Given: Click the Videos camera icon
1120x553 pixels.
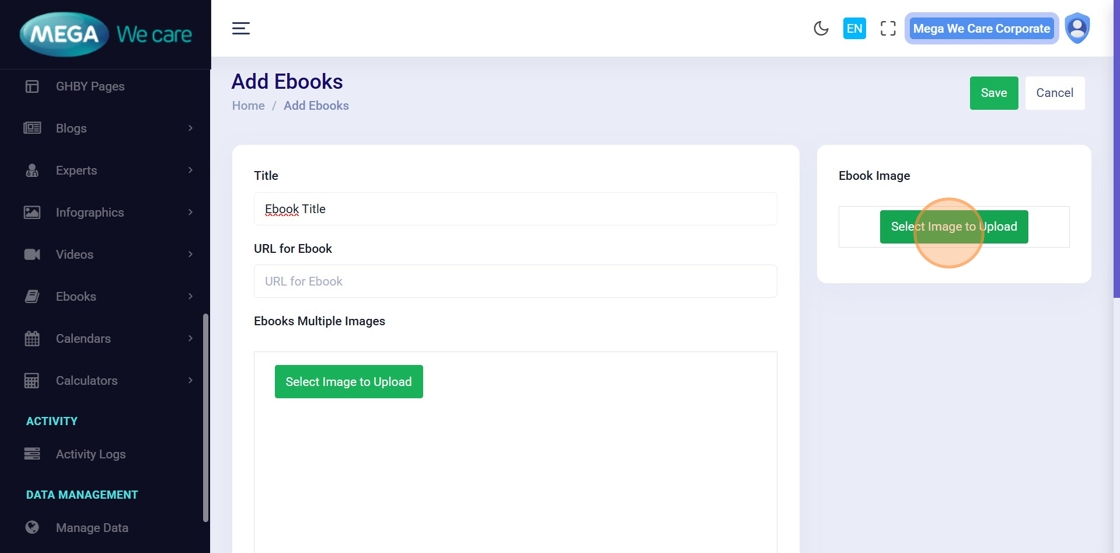Looking at the screenshot, I should tap(32, 254).
